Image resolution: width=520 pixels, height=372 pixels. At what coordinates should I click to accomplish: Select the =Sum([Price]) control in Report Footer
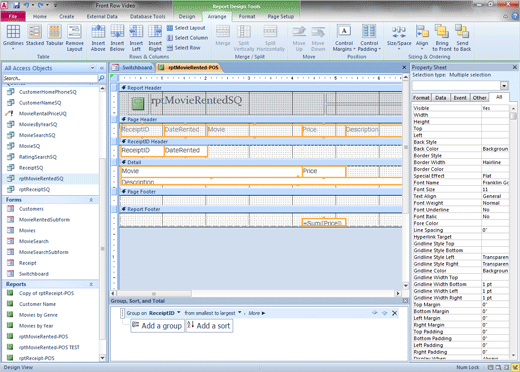point(324,223)
